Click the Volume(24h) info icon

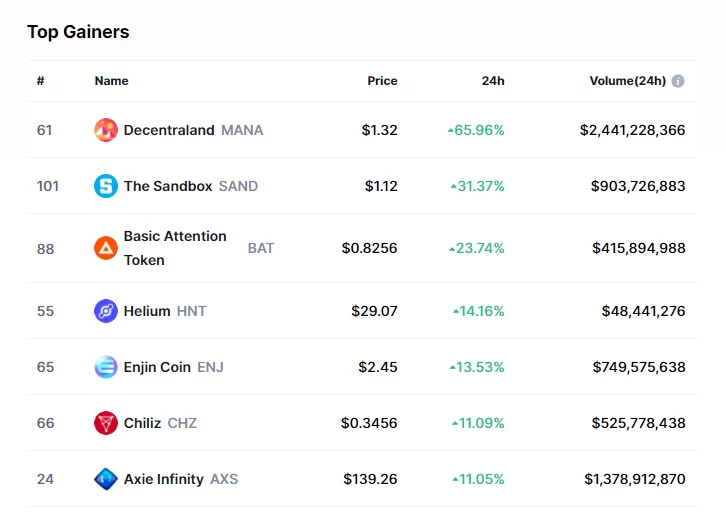(x=678, y=81)
